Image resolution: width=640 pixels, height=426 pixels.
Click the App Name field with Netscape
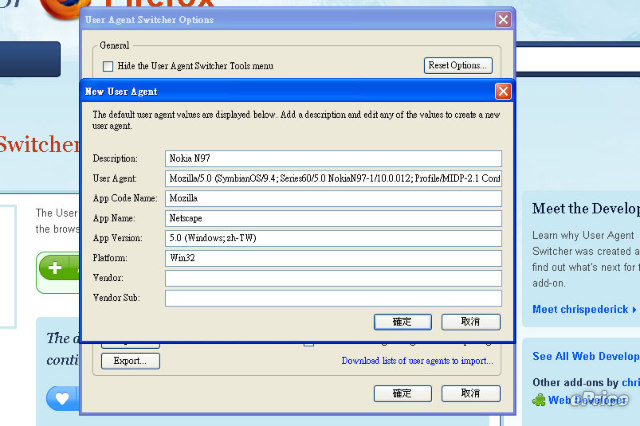(x=333, y=218)
